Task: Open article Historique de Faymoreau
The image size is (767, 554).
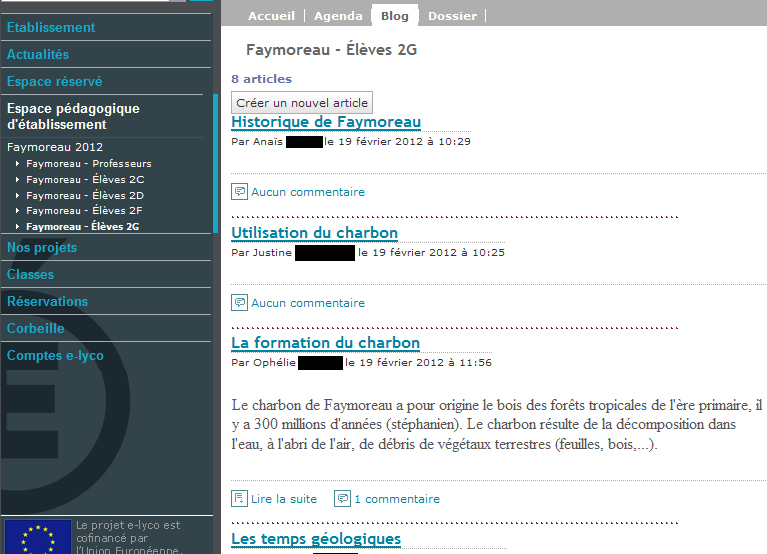Action: [325, 122]
